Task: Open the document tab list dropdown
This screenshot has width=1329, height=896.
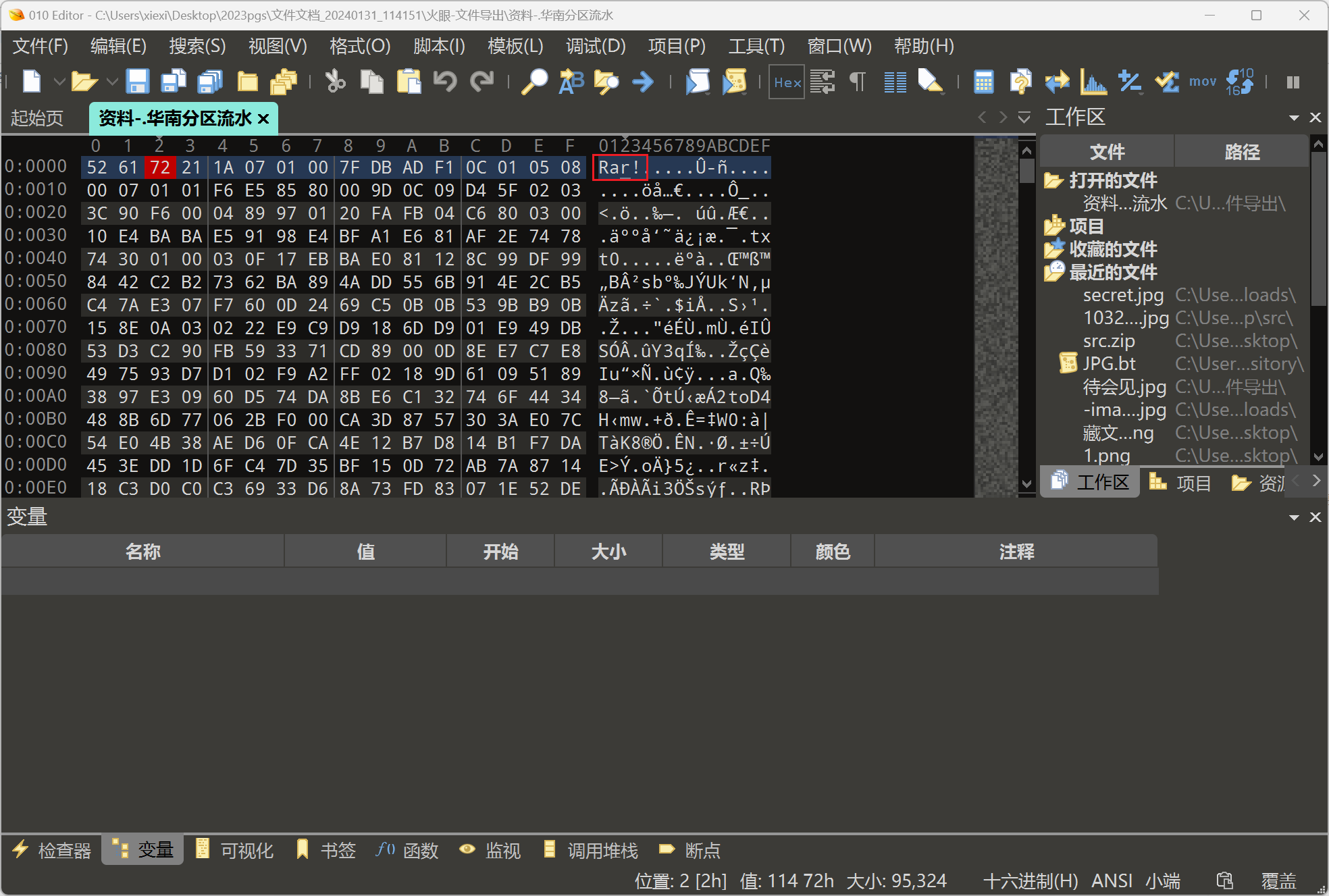Action: click(1024, 117)
